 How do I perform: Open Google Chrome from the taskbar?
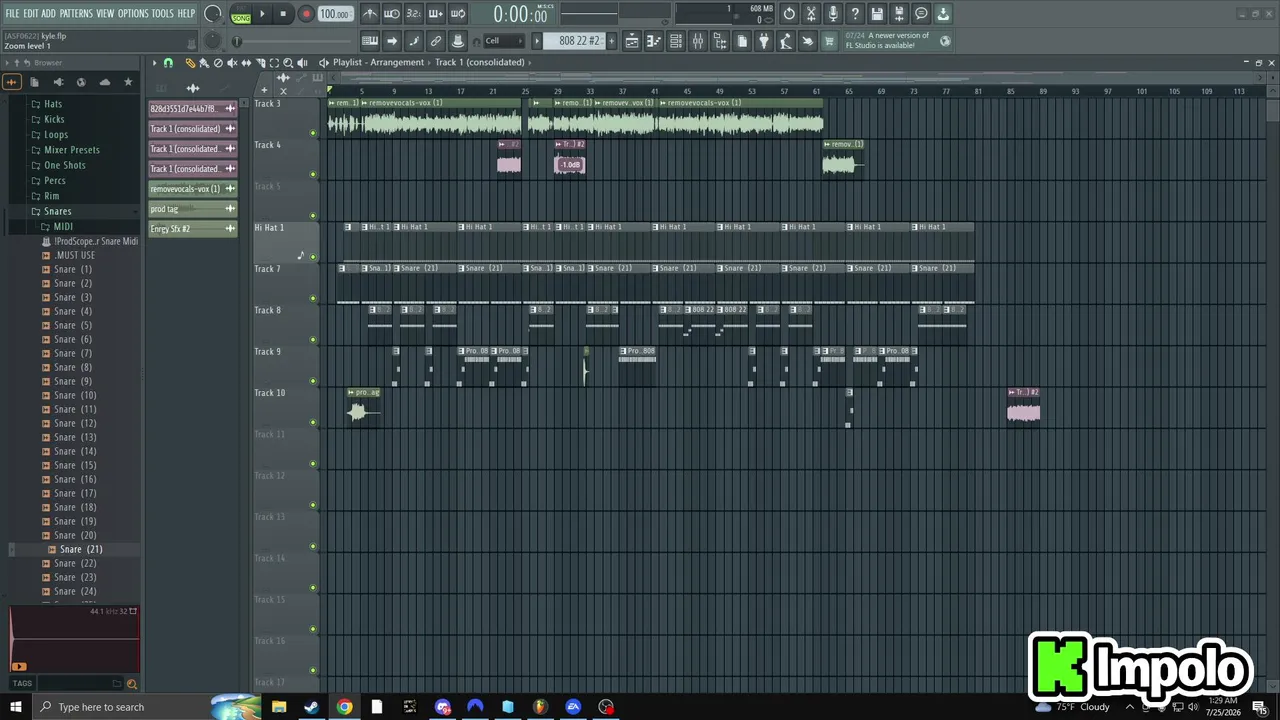344,707
